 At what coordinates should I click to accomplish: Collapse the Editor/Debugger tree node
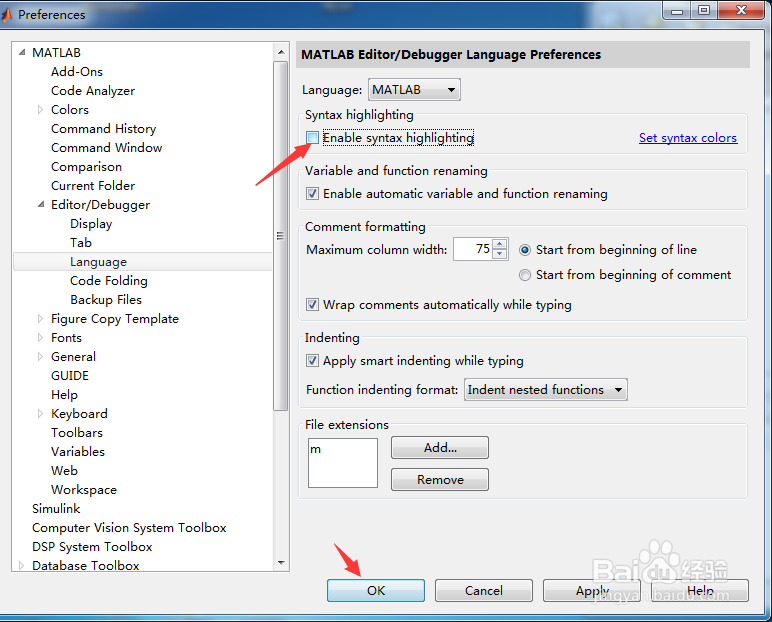[41, 204]
